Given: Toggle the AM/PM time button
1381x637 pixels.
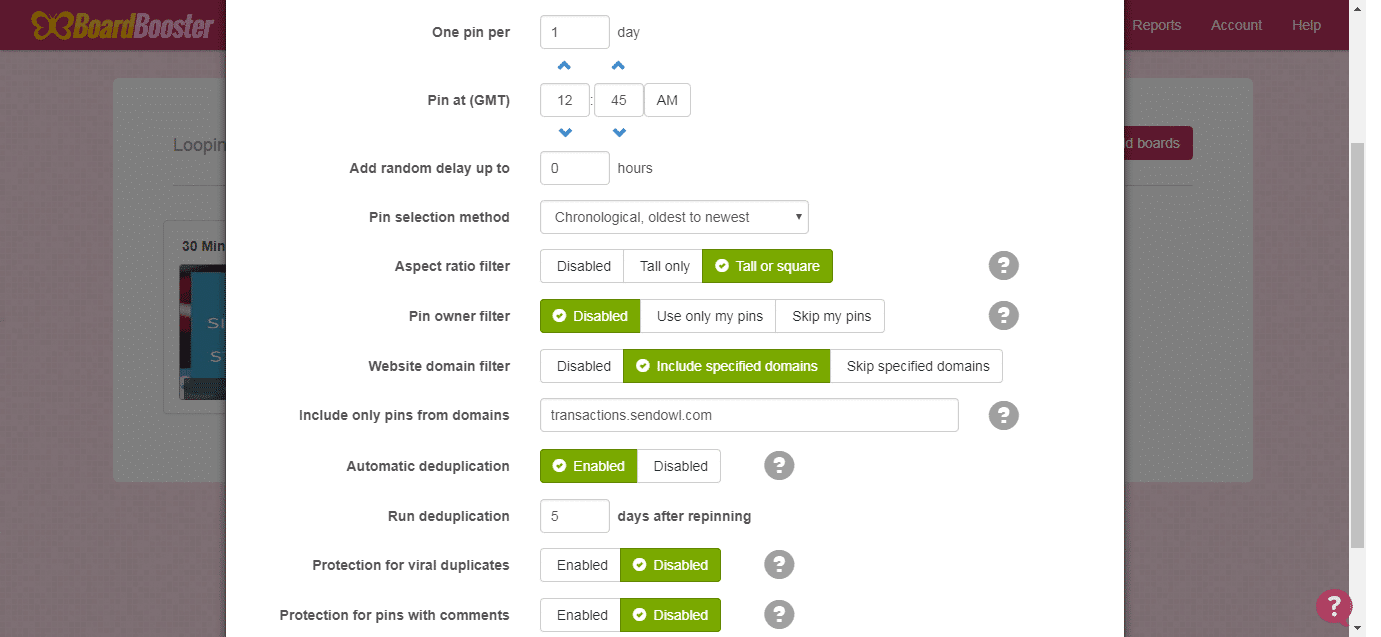Looking at the screenshot, I should click(x=667, y=101).
